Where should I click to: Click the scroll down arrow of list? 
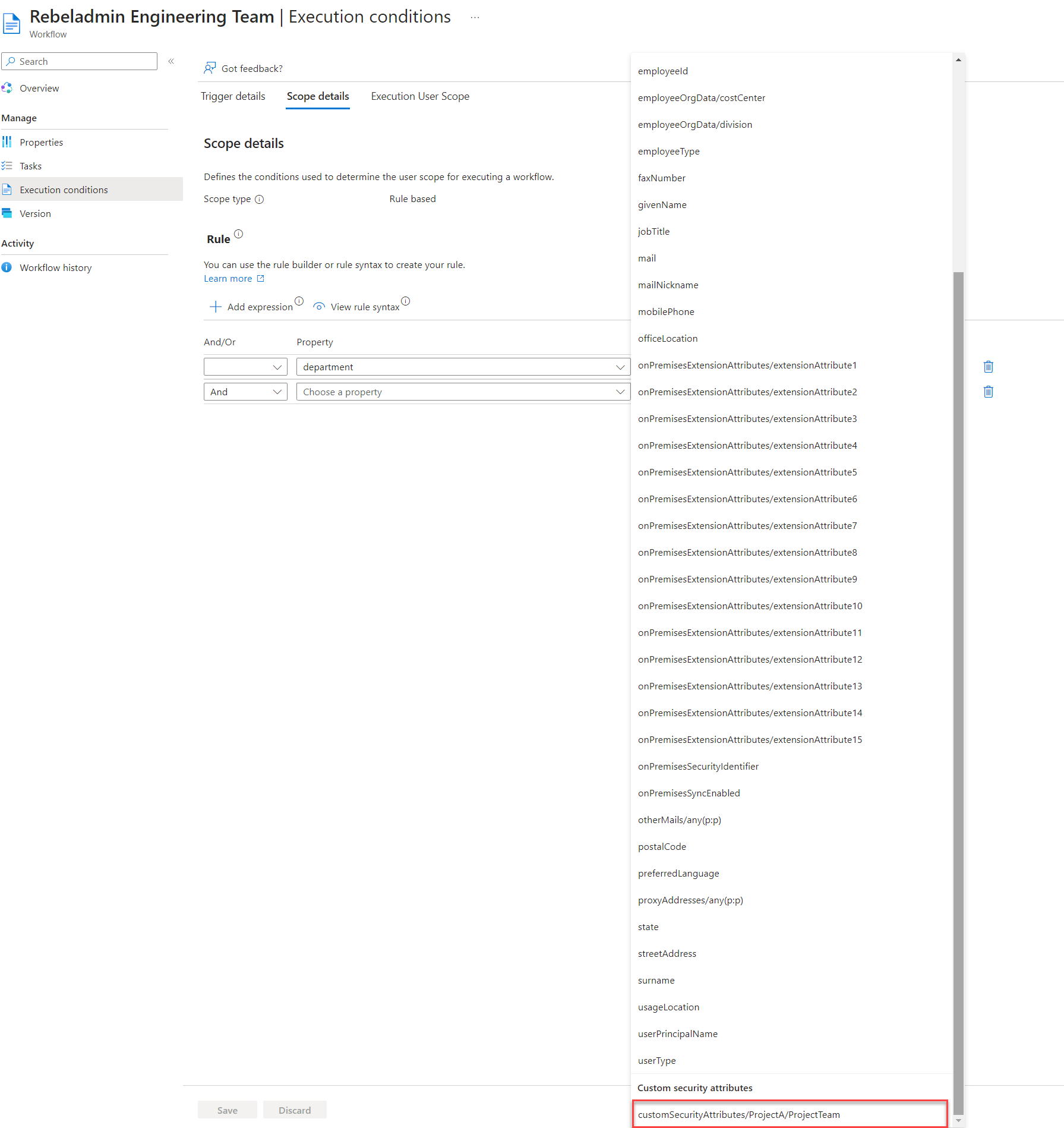point(958,1121)
